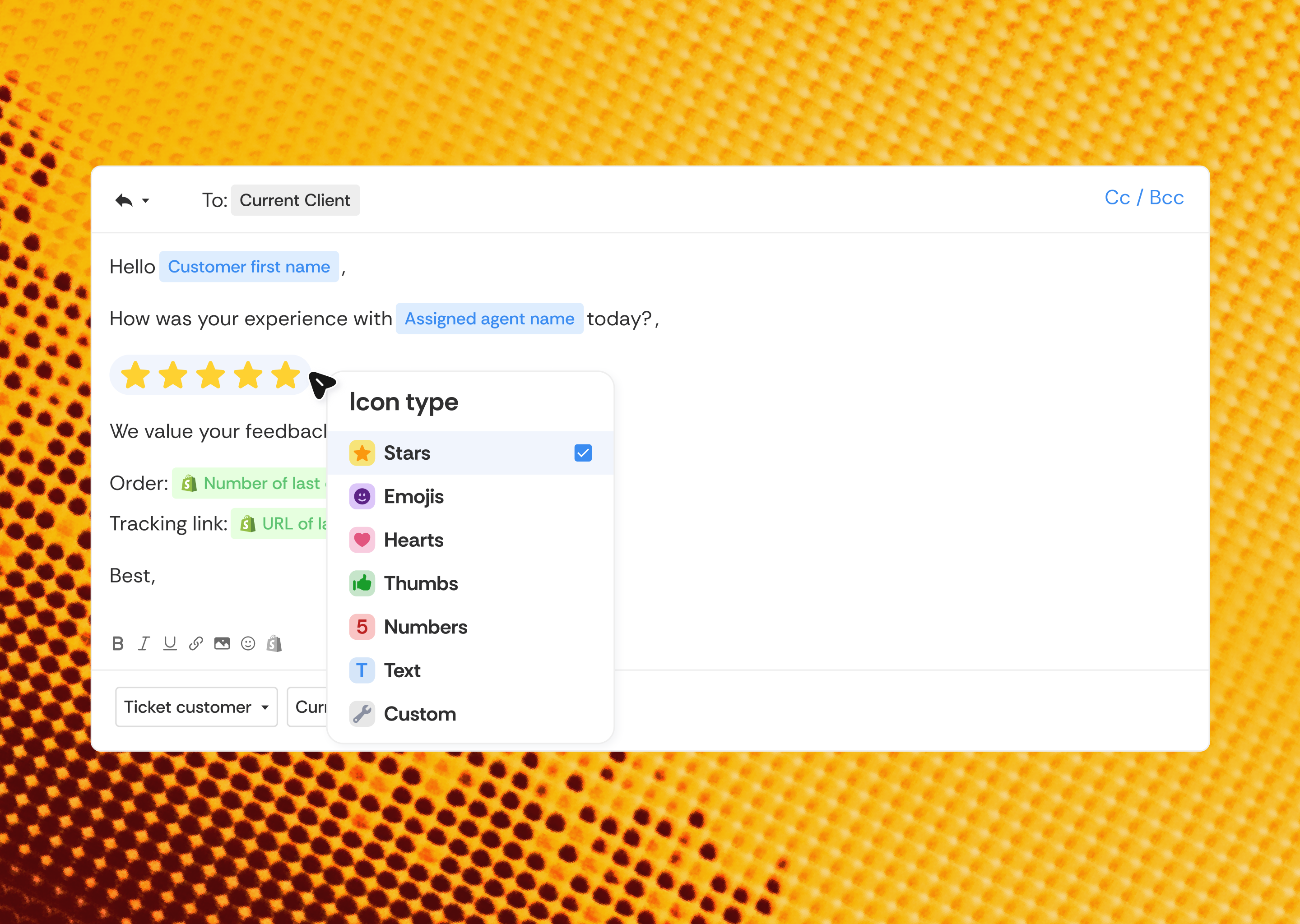Select the Numbers icon type
Image resolution: width=1300 pixels, height=924 pixels.
(425, 627)
